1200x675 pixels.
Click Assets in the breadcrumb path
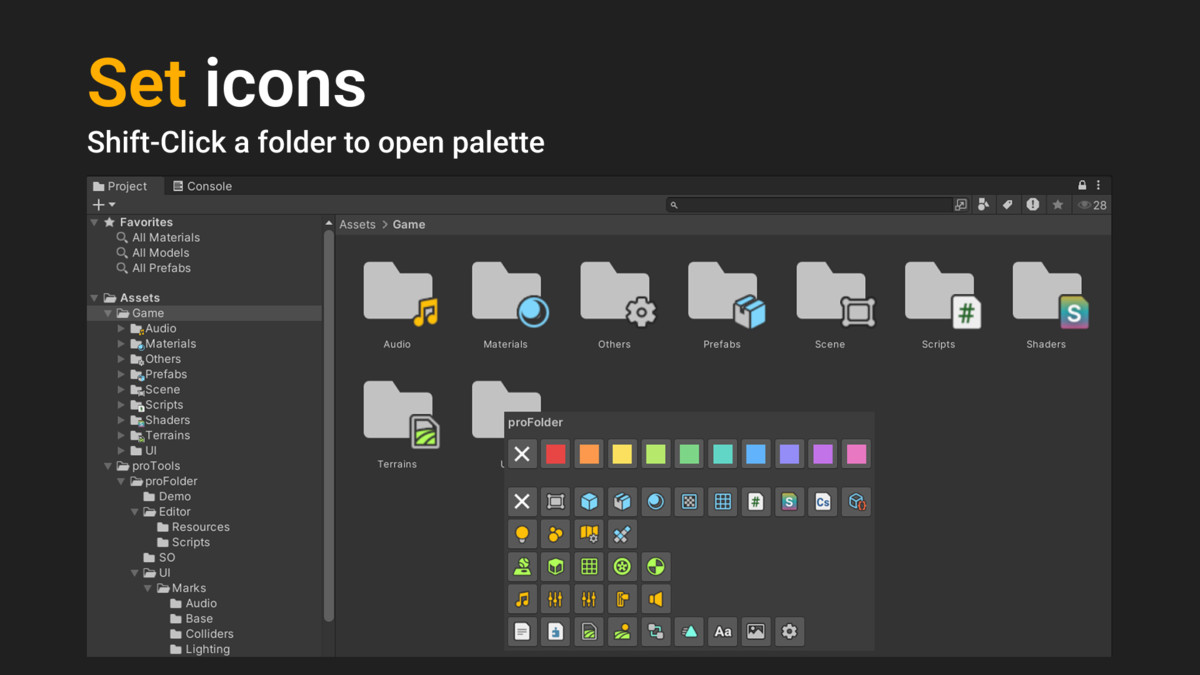point(357,224)
